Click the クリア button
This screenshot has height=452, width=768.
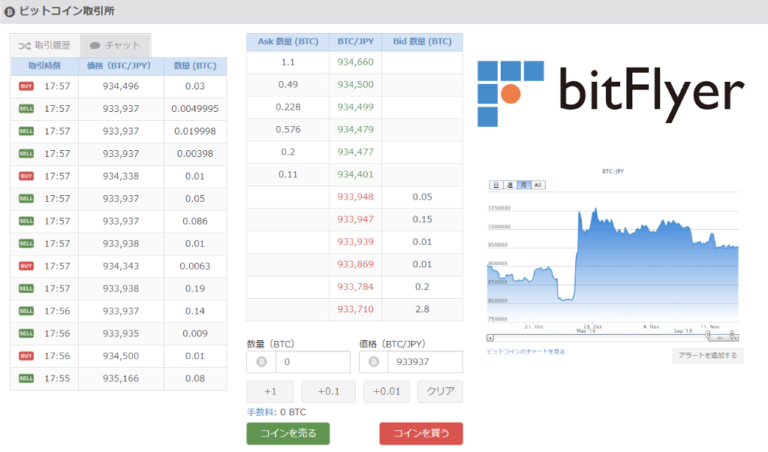pyautogui.click(x=440, y=391)
